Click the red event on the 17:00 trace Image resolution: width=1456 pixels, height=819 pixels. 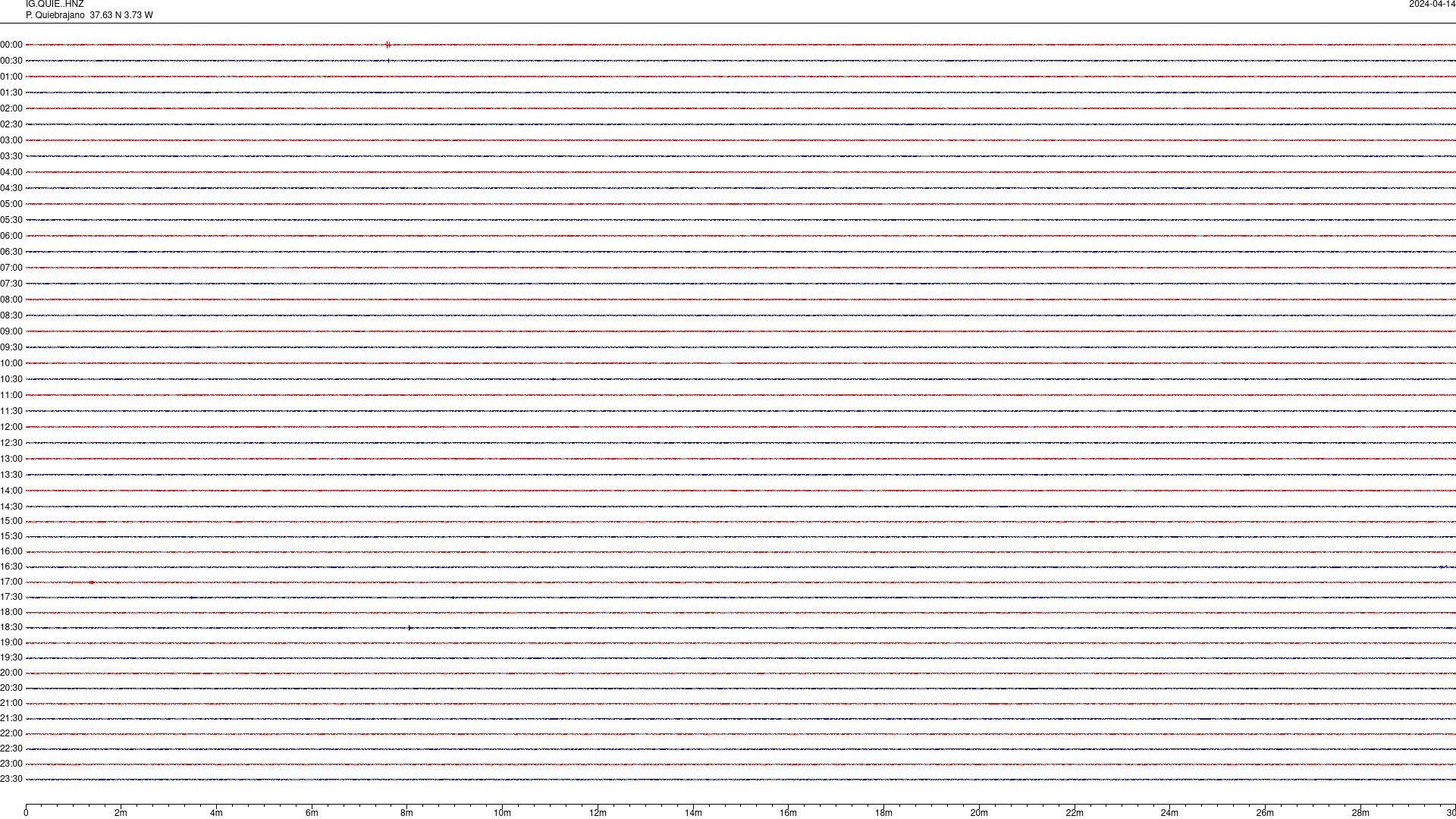click(91, 582)
